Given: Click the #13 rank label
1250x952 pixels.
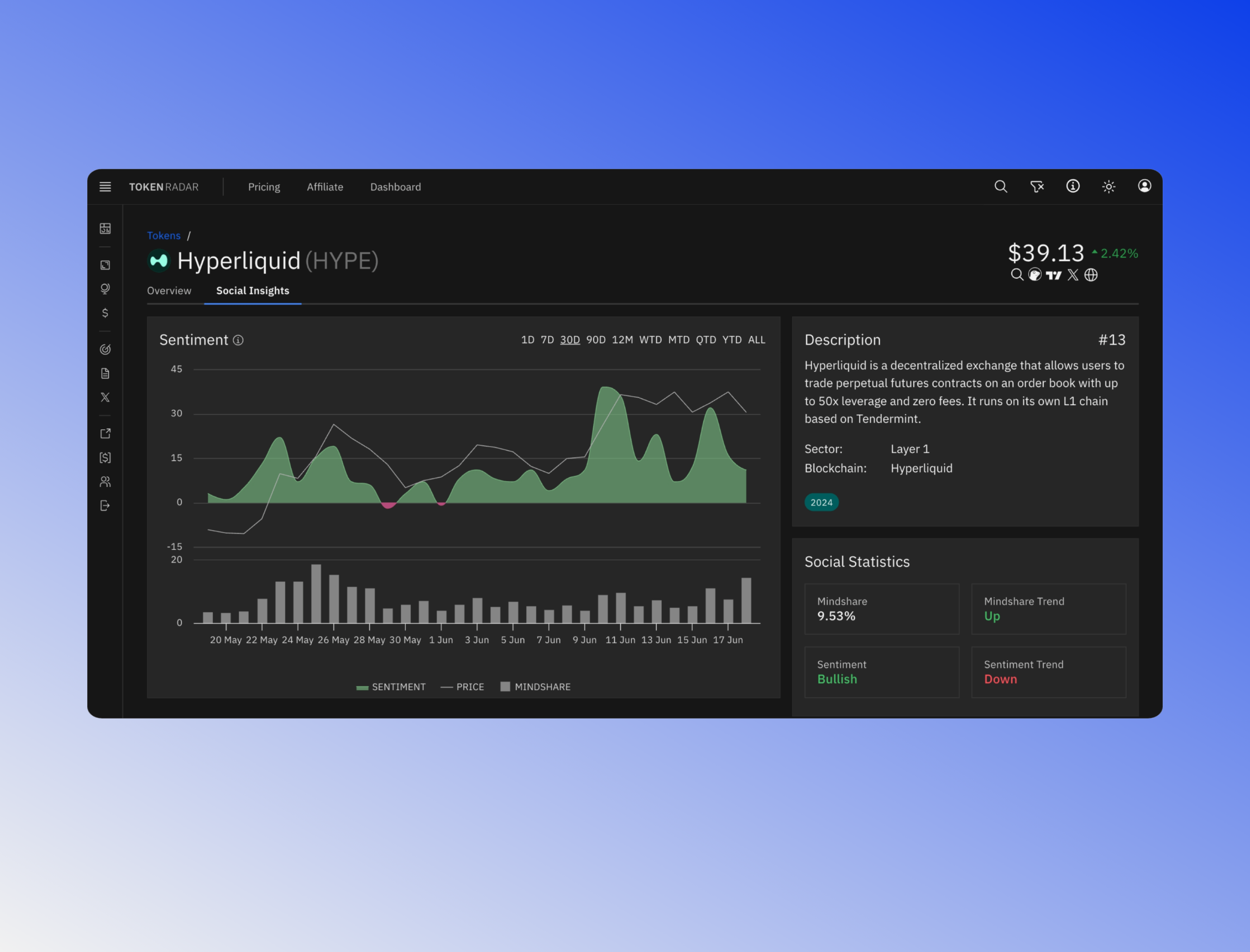Looking at the screenshot, I should tap(1112, 340).
